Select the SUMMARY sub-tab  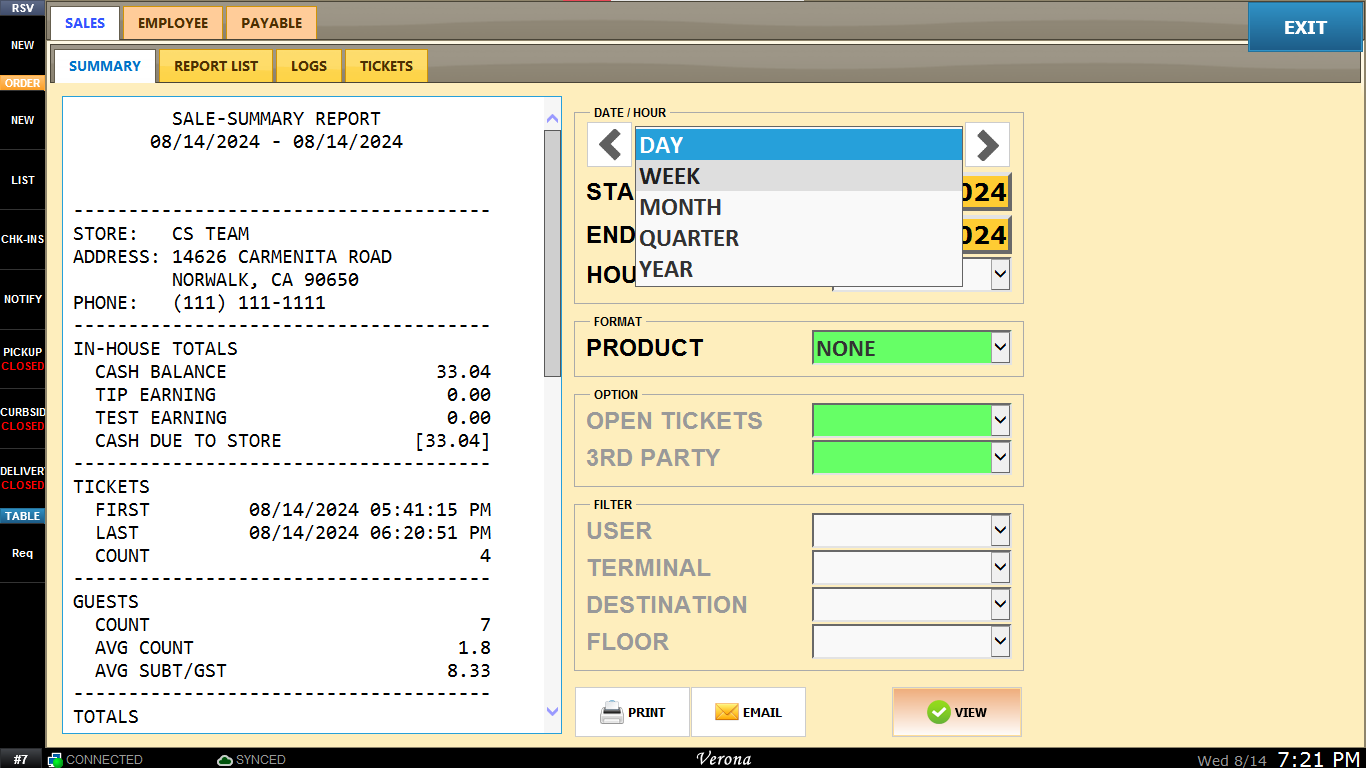pos(105,66)
